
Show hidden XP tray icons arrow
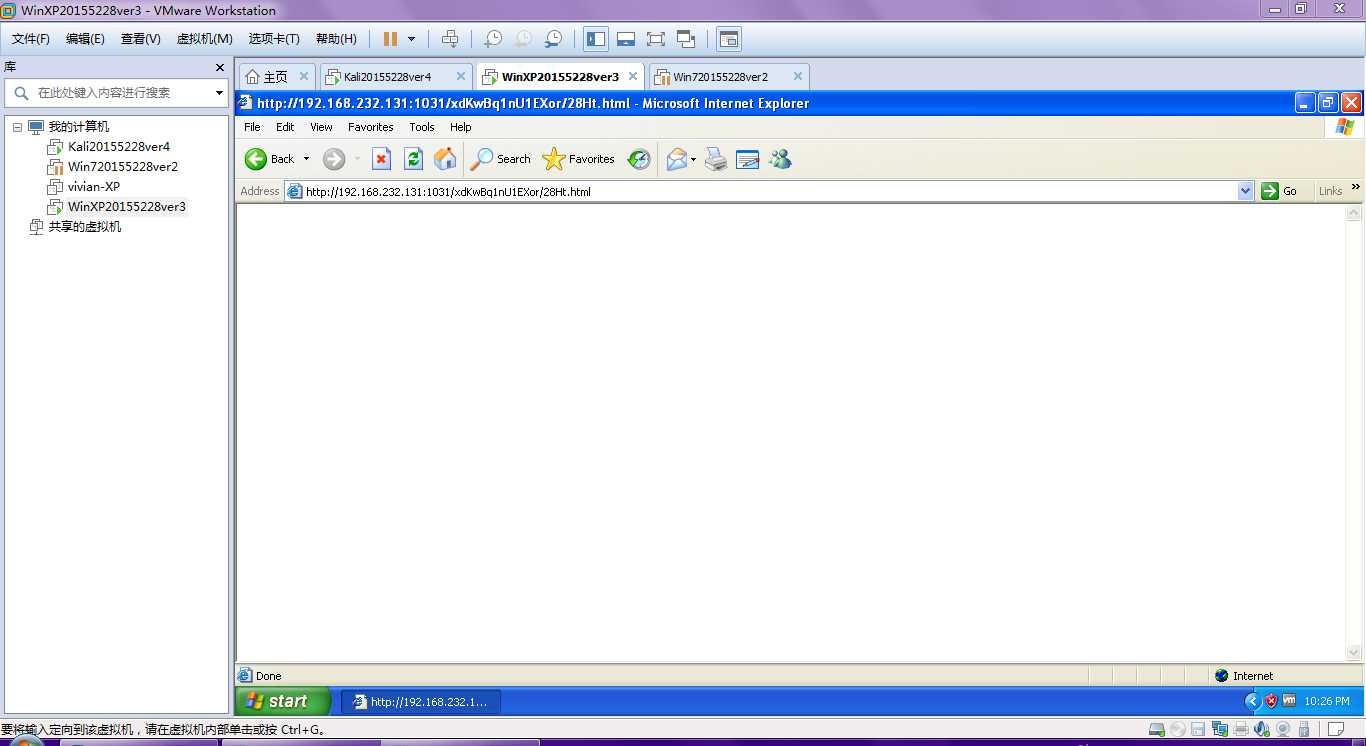click(1251, 701)
